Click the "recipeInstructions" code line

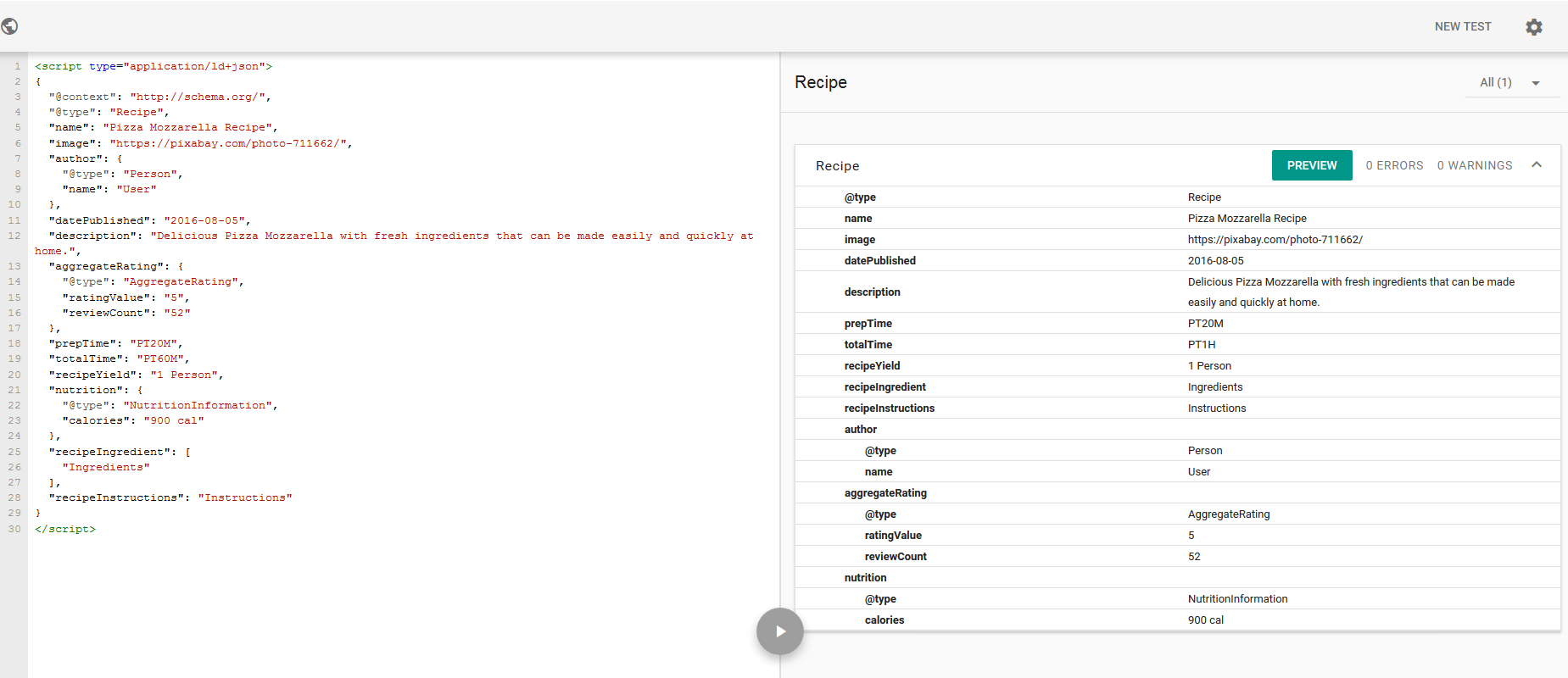(x=170, y=497)
